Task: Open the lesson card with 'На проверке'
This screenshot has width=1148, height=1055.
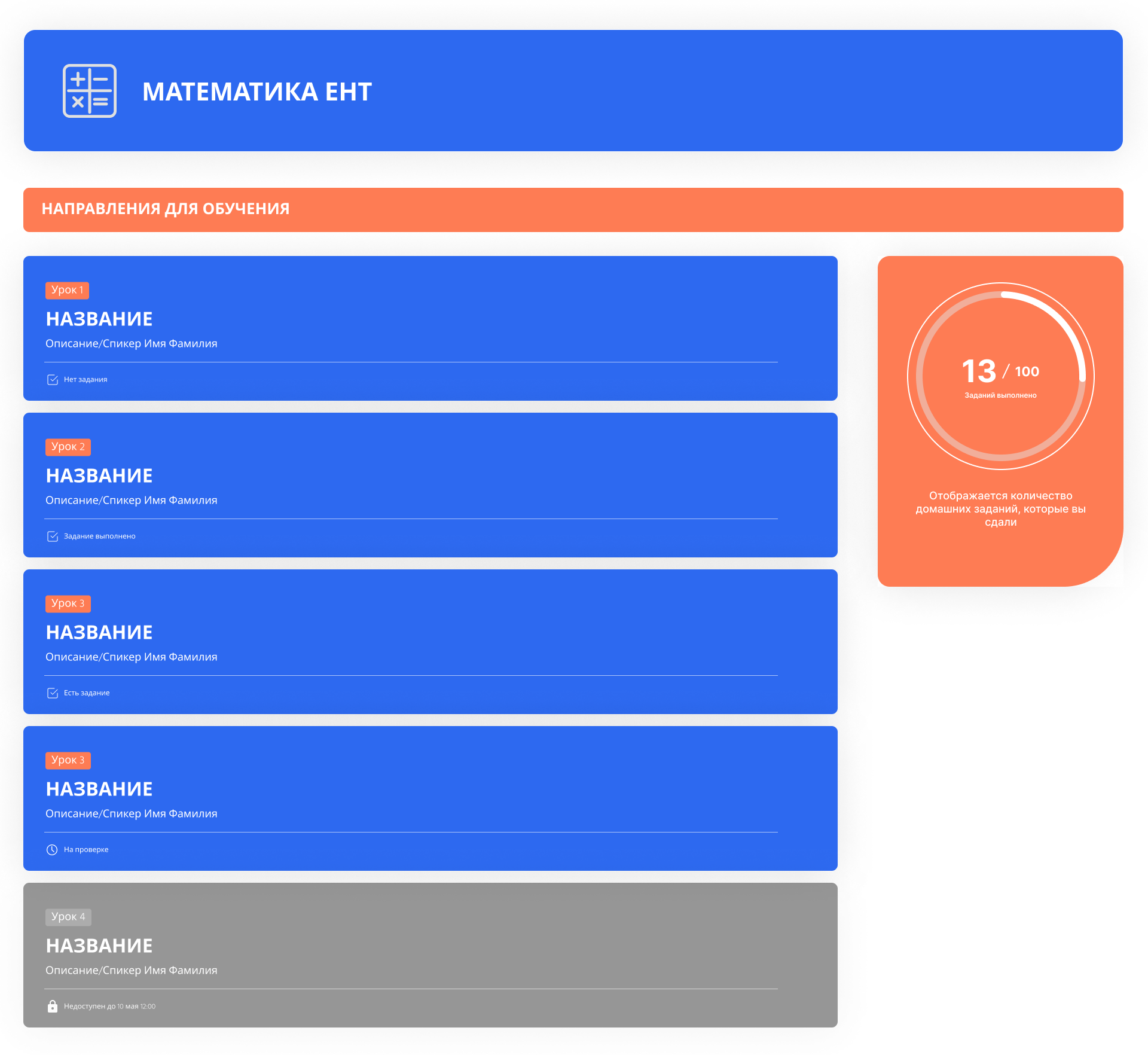Action: pos(430,798)
